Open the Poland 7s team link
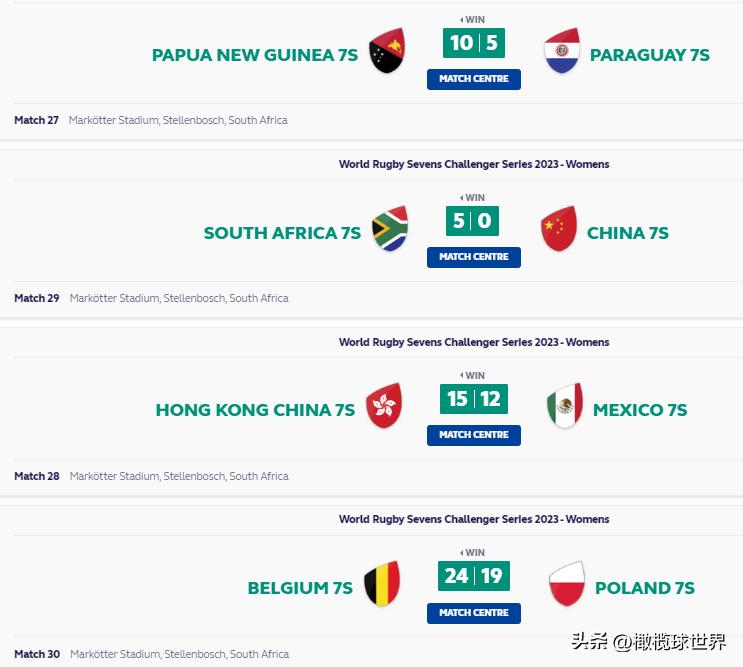This screenshot has height=667, width=743. 645,588
